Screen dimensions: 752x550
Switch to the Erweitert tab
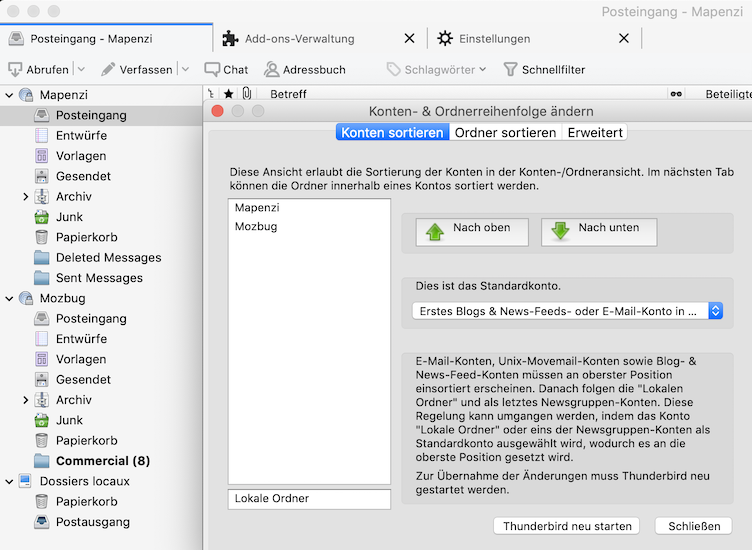[x=595, y=132]
